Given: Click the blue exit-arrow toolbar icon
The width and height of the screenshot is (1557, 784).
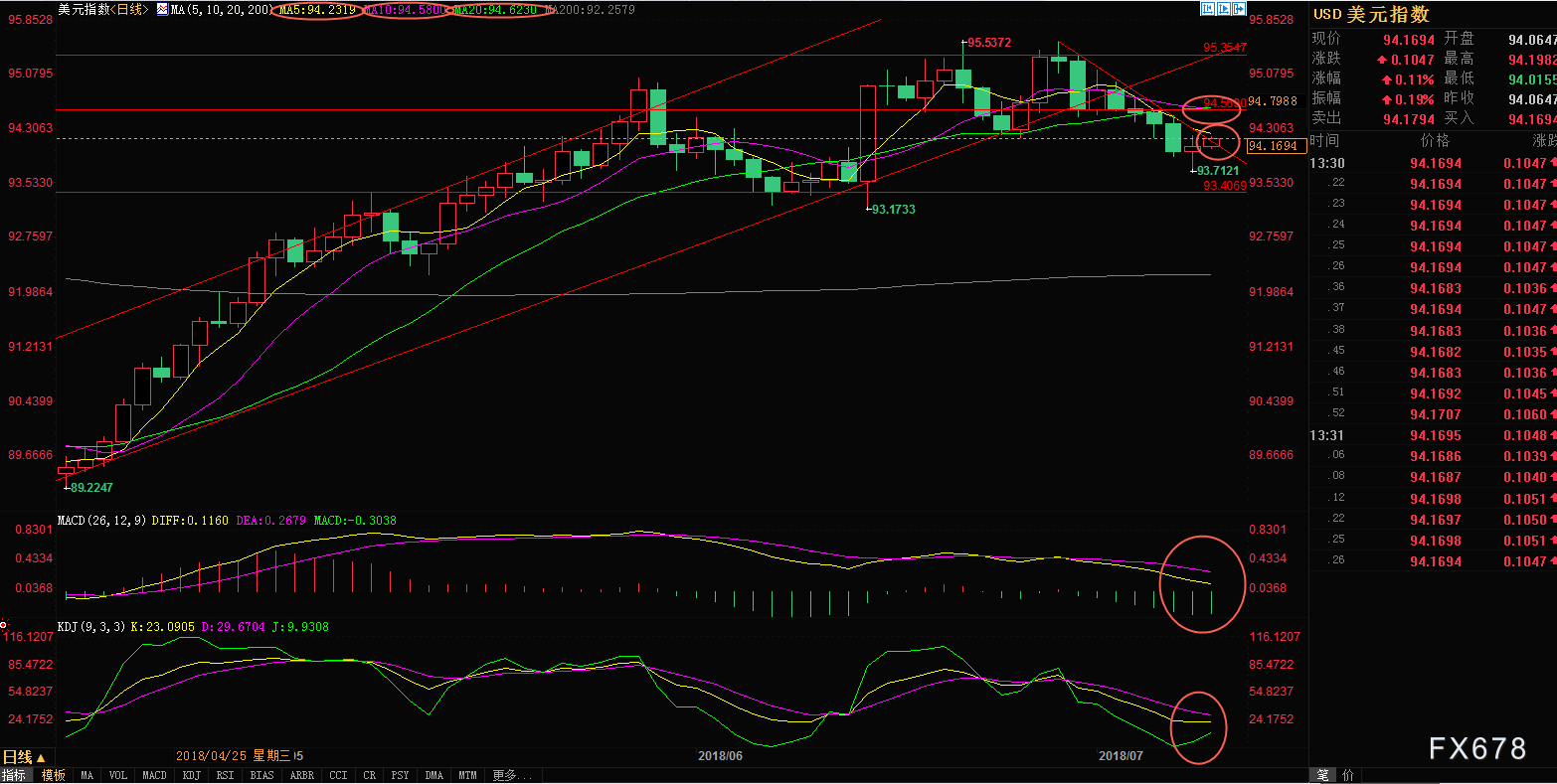Looking at the screenshot, I should [x=1237, y=9].
